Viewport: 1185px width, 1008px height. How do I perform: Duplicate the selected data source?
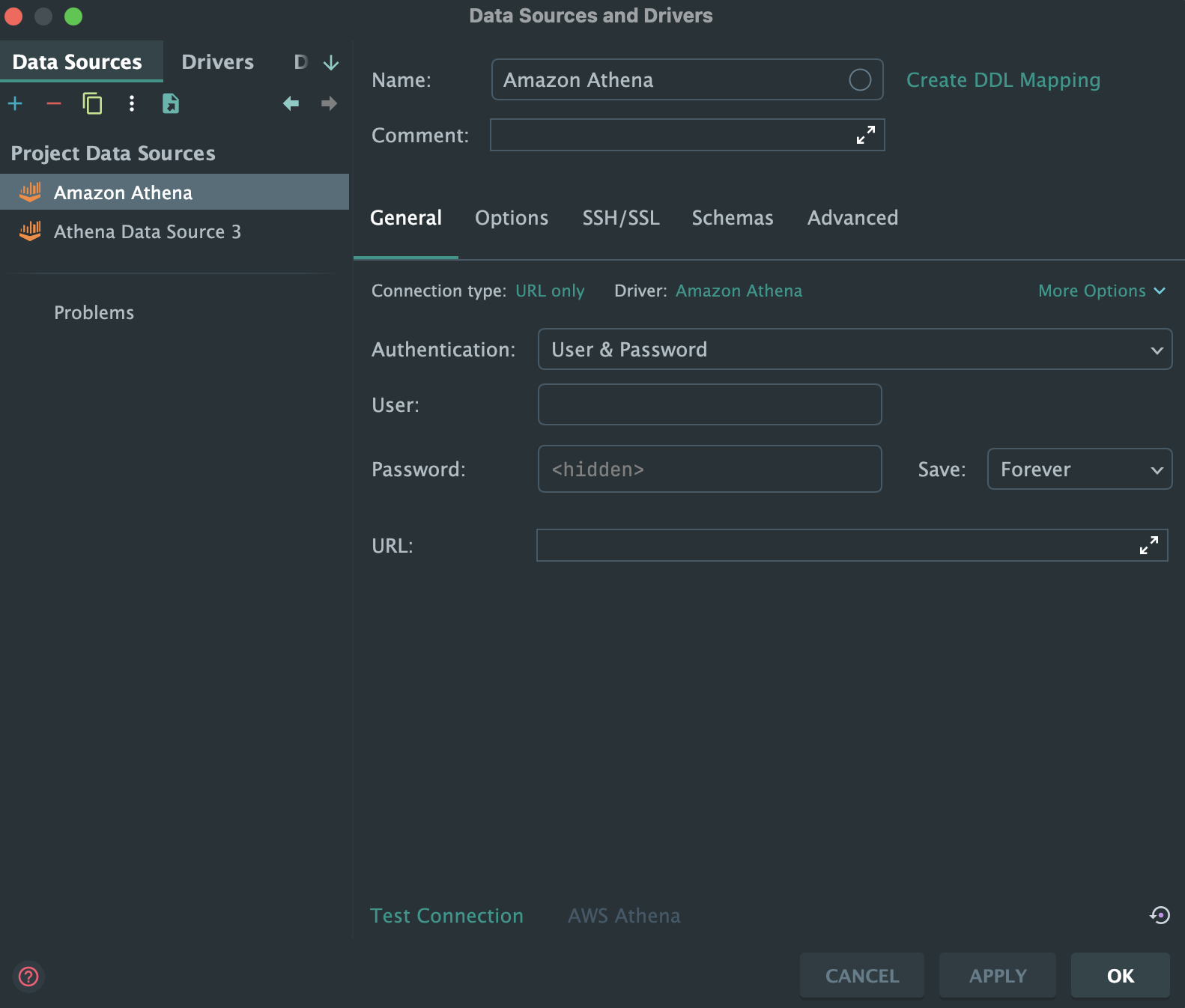(x=92, y=103)
